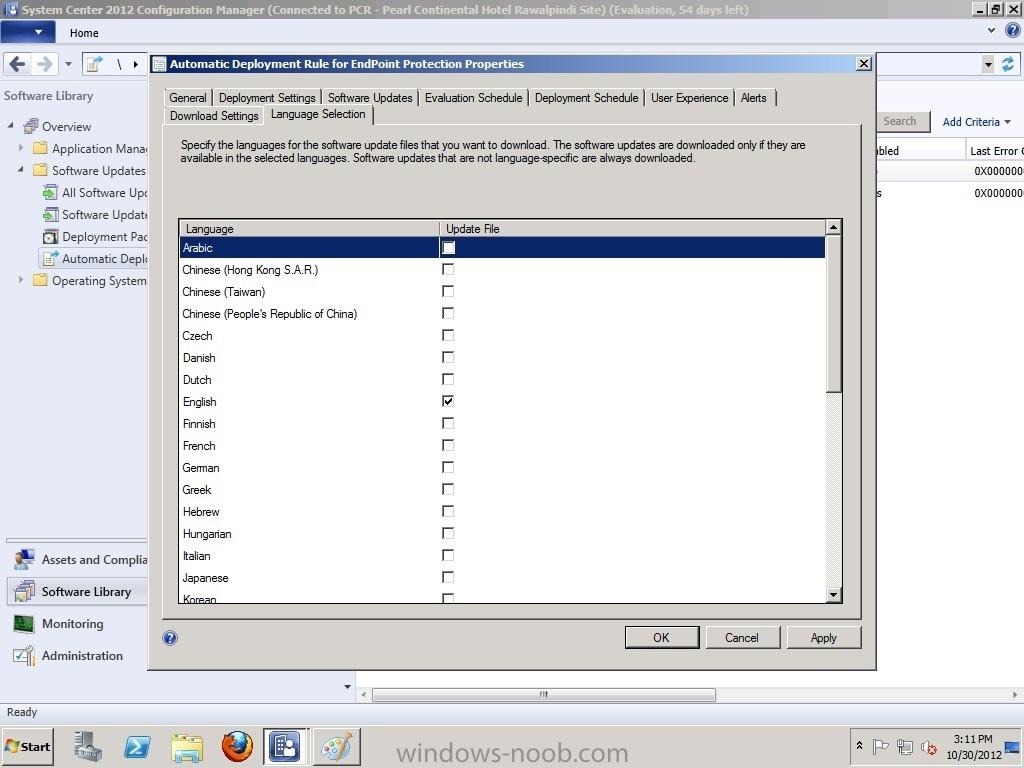
Task: Click the clock in the system tray
Action: [x=973, y=746]
